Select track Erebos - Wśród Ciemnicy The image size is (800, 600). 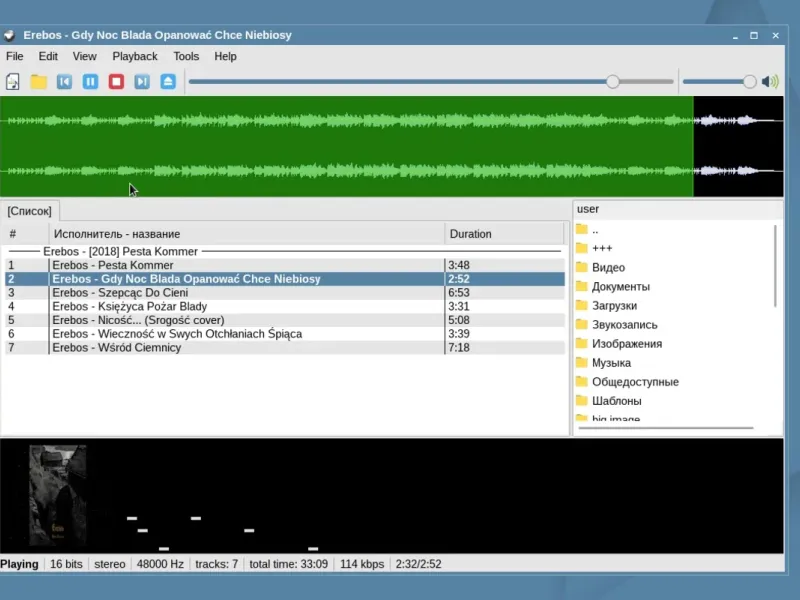point(116,347)
